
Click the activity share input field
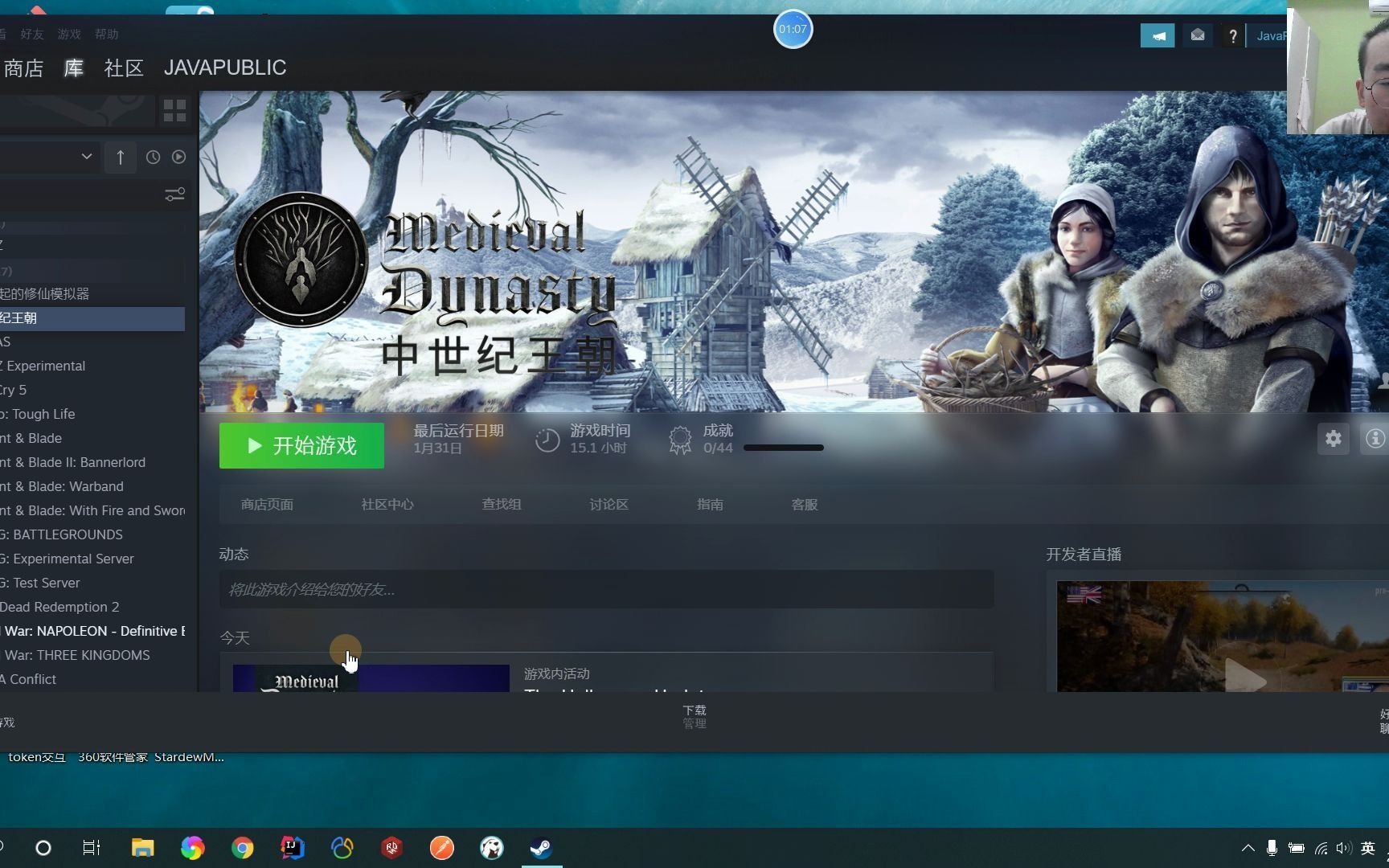[606, 590]
